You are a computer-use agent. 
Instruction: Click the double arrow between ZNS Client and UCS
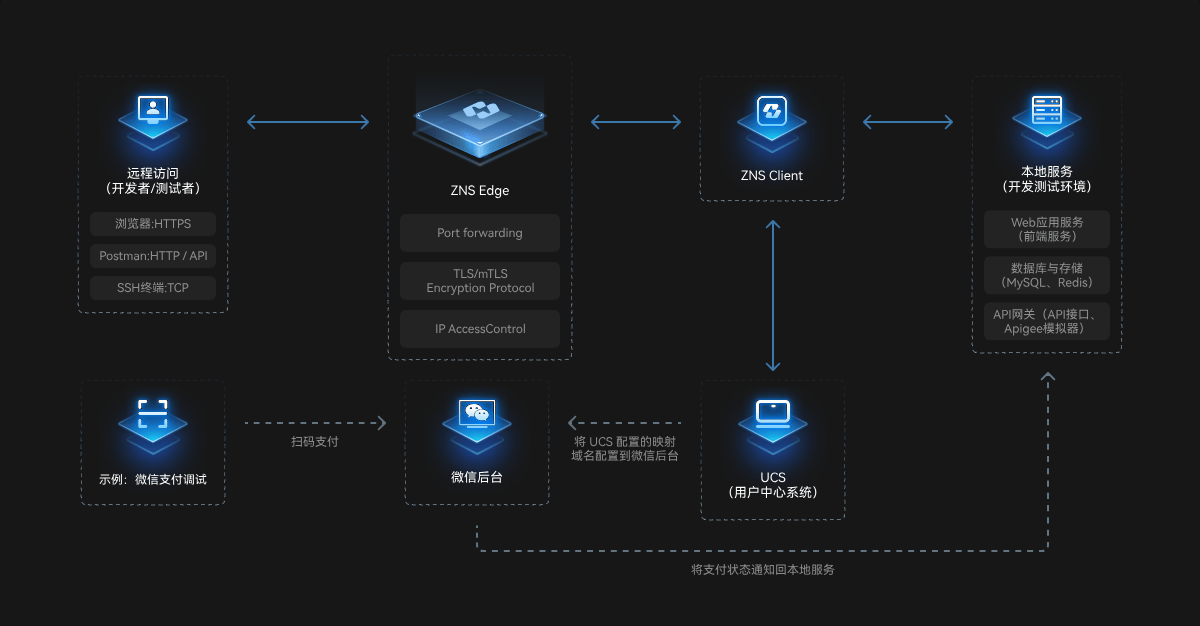772,296
